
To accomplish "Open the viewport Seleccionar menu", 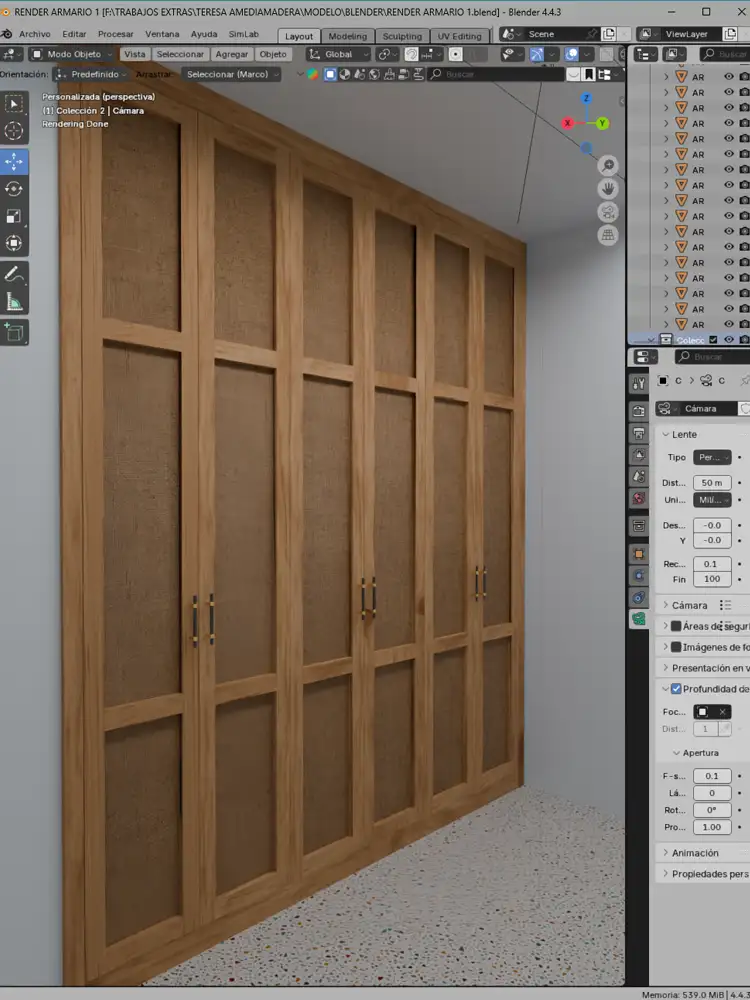I will pos(180,54).
